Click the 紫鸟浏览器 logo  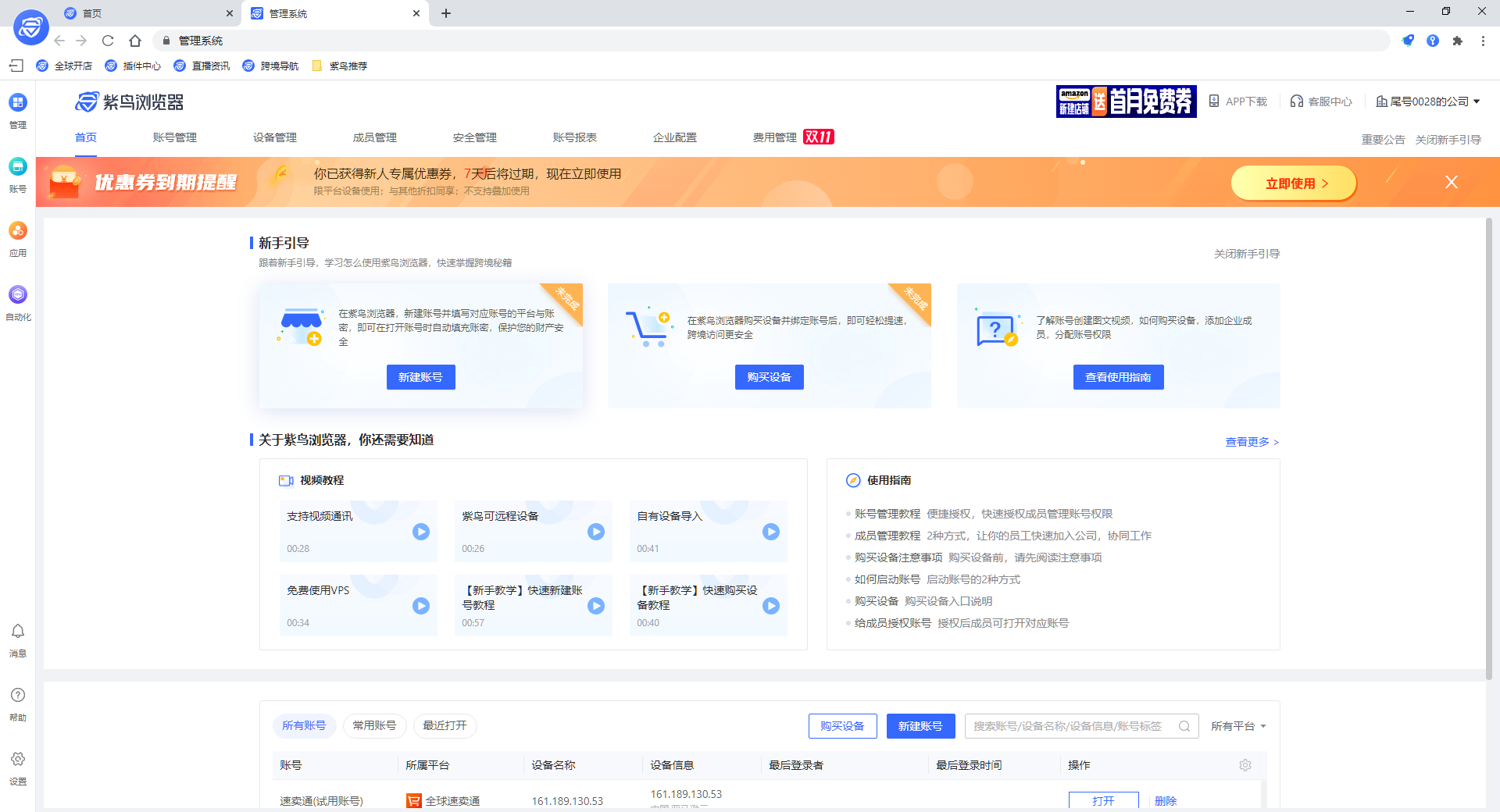(130, 101)
